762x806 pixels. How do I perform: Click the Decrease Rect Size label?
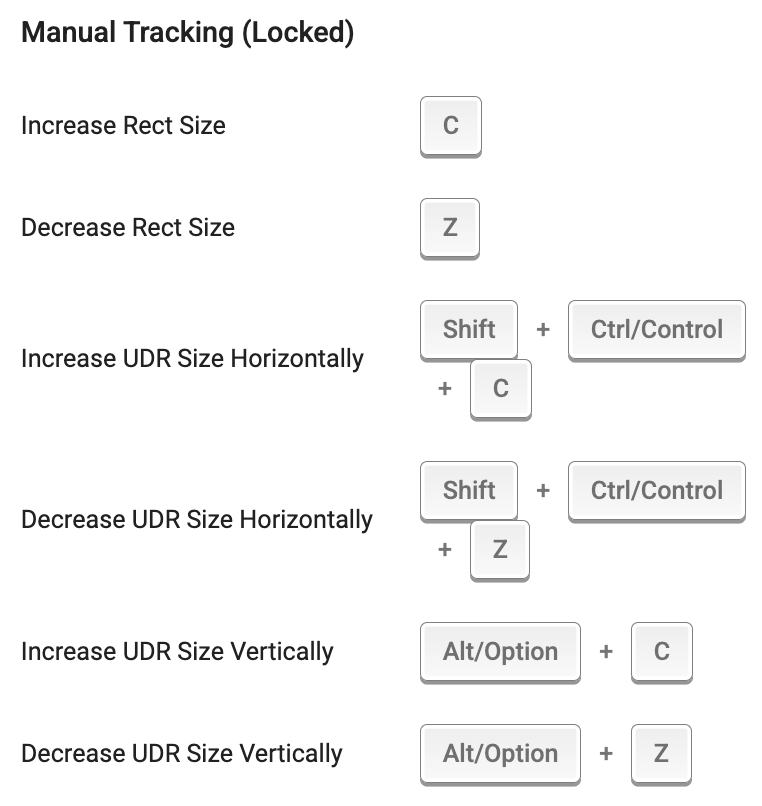[x=128, y=228]
